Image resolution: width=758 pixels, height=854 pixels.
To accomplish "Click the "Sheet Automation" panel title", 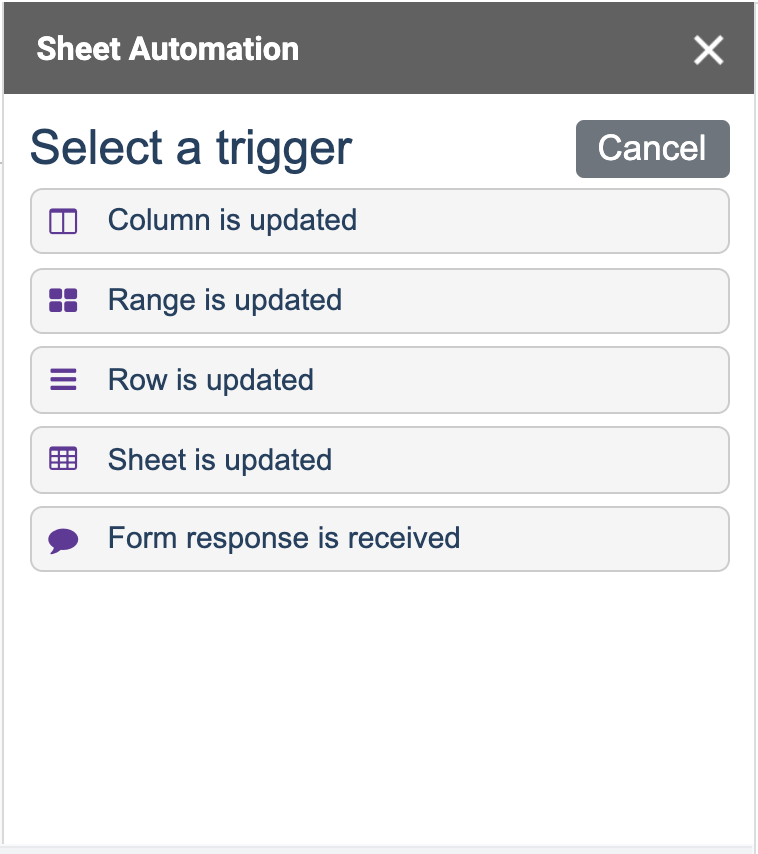I will click(x=168, y=49).
